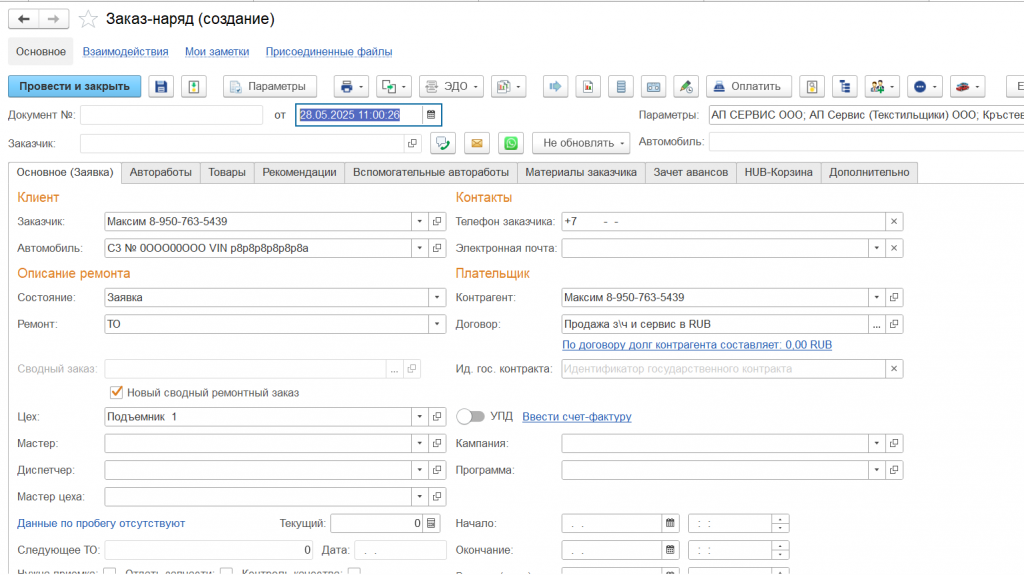Click the email envelope icon

tap(477, 143)
